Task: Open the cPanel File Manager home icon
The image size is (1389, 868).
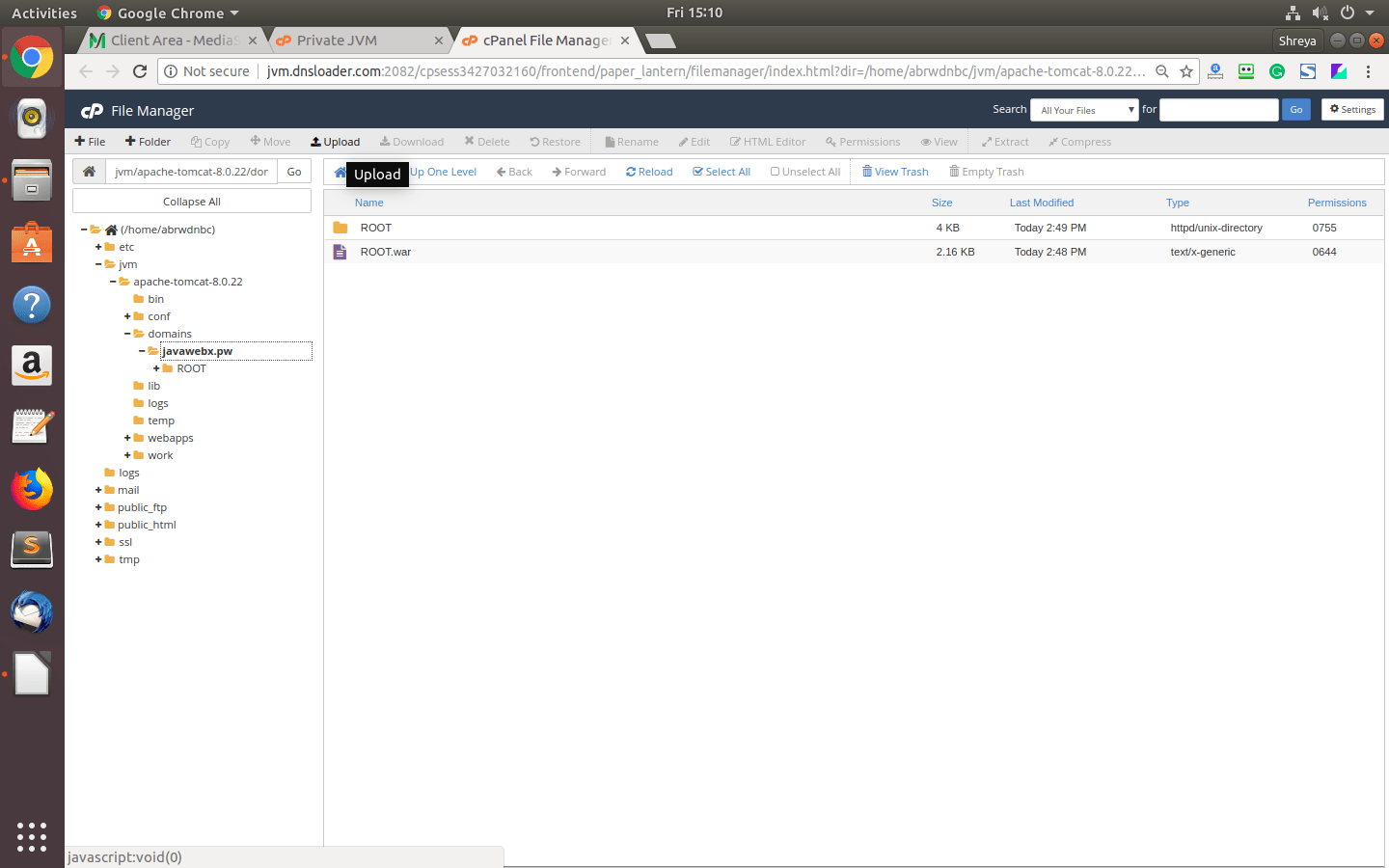Action: (93, 110)
